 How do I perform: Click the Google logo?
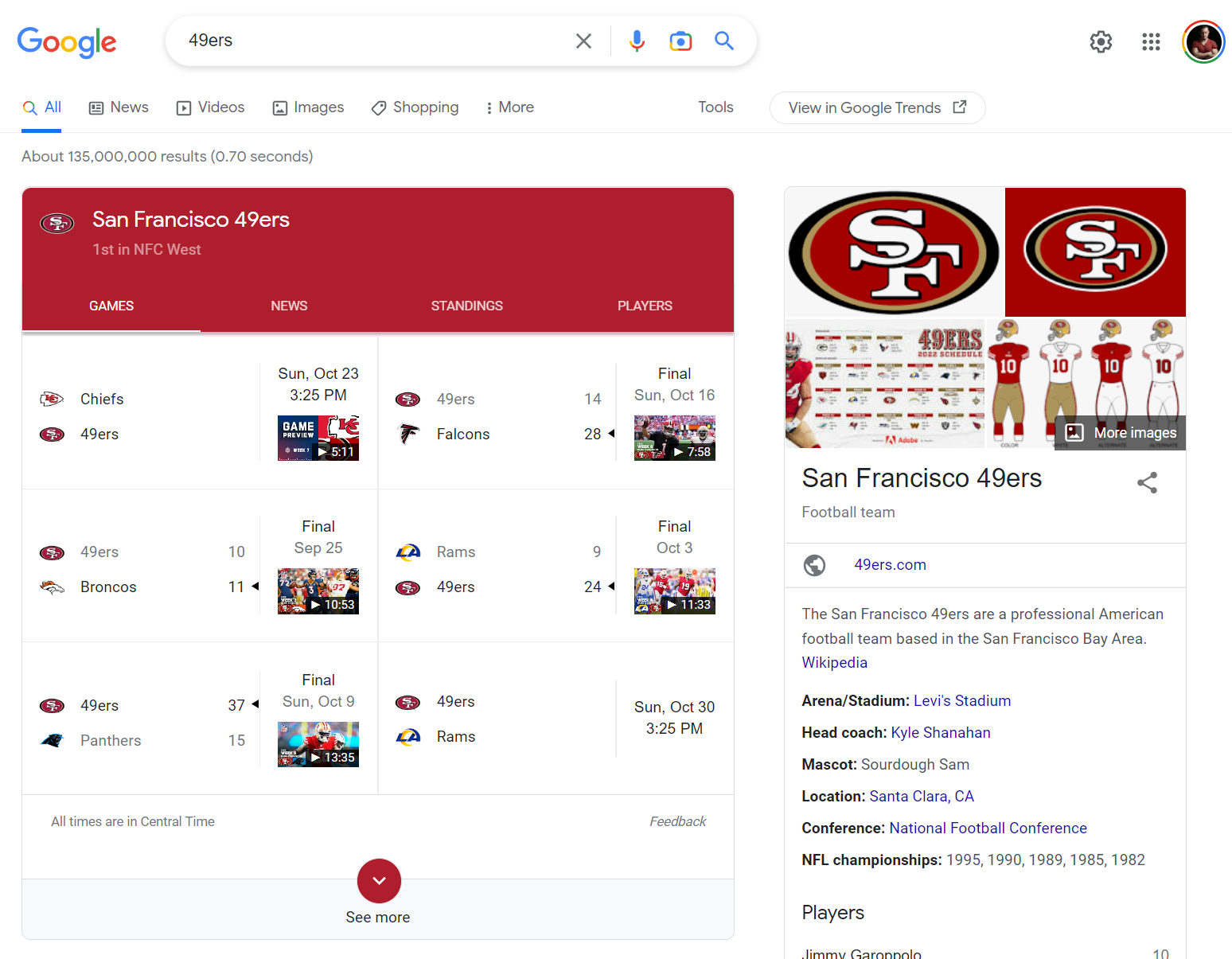click(x=67, y=41)
